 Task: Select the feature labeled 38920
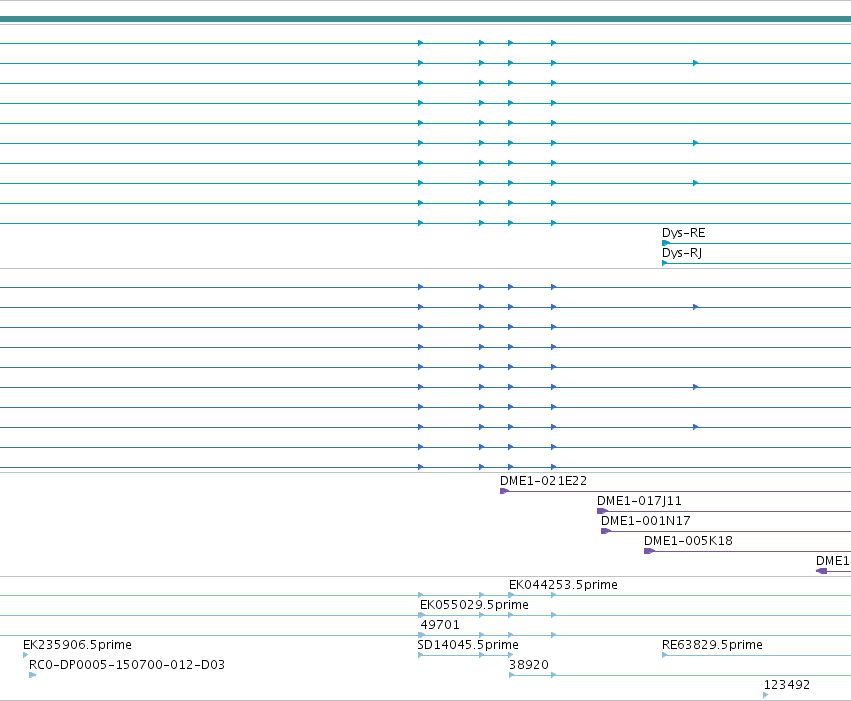(x=529, y=665)
